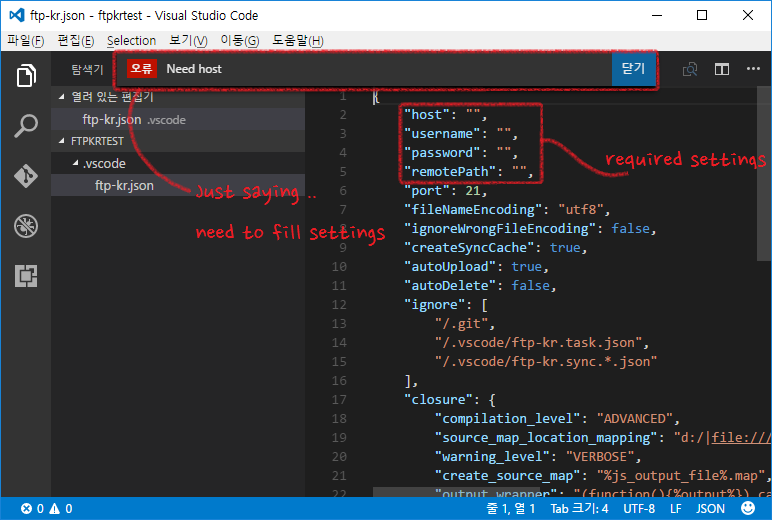Click the "host" key in line 2
The image size is (772, 520).
(x=426, y=115)
